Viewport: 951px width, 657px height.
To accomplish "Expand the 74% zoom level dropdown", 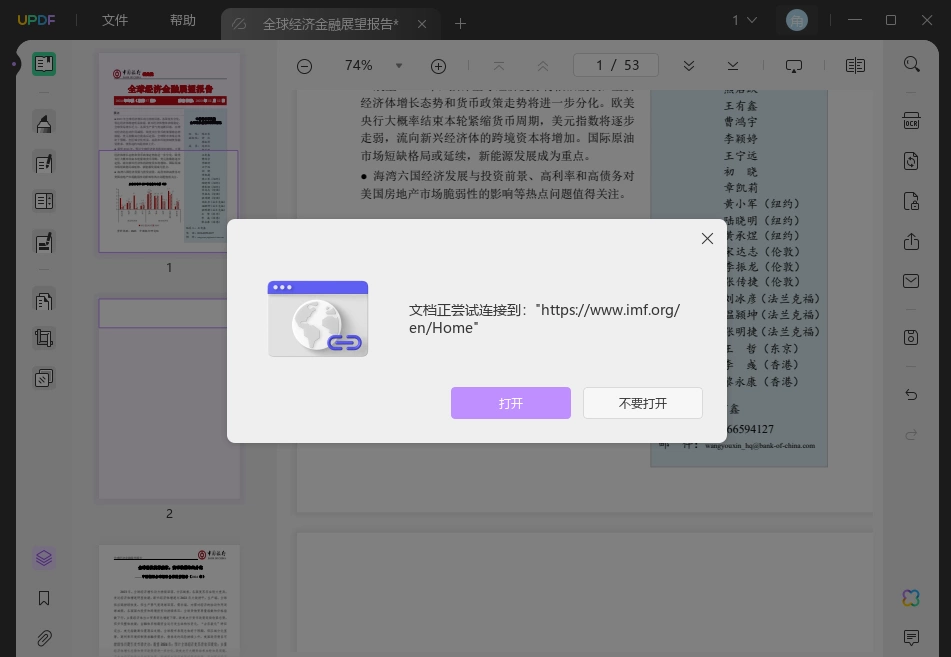I will coord(398,66).
